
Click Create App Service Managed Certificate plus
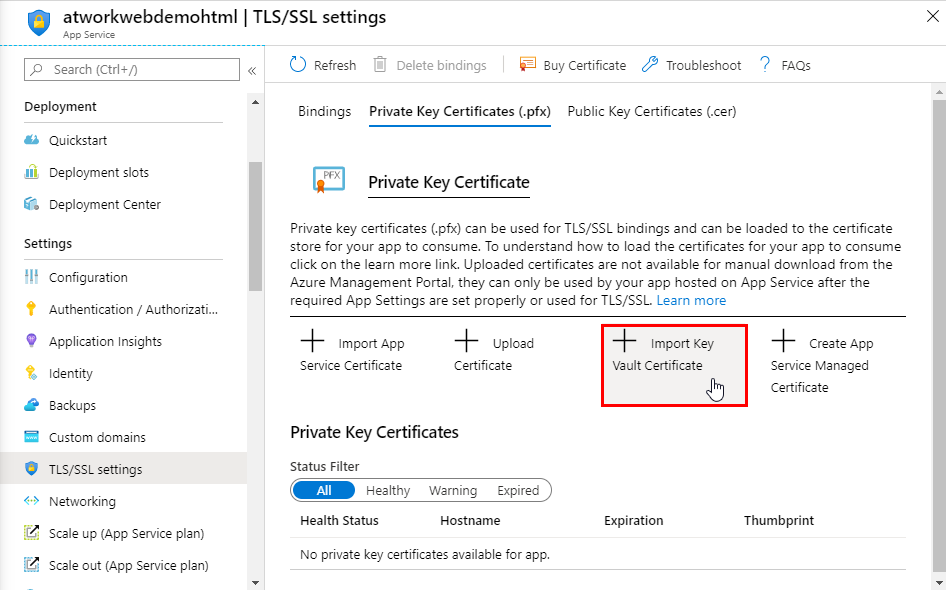click(x=784, y=342)
